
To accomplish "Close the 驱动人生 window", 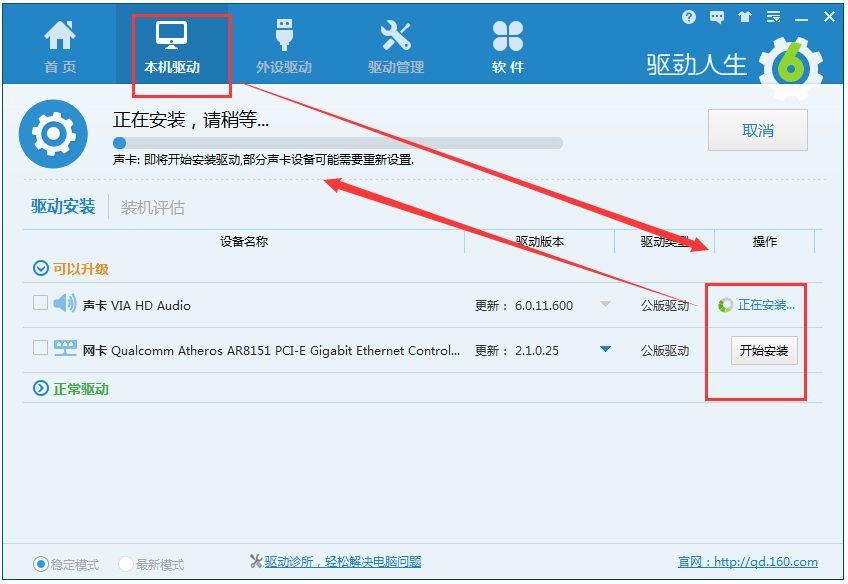I will (829, 17).
